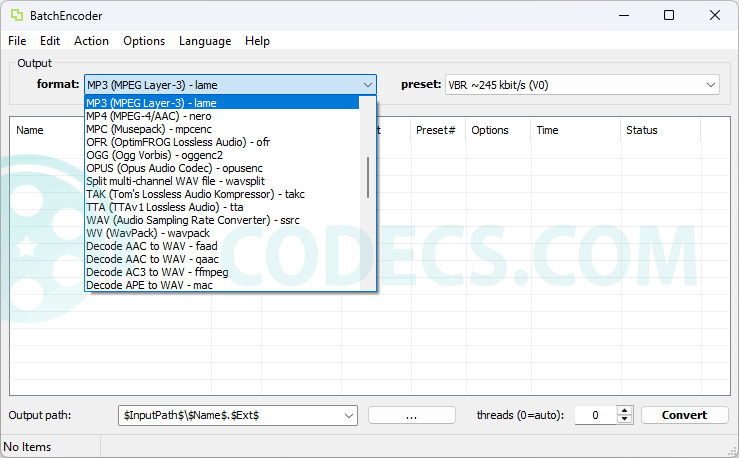739x458 pixels.
Task: Click the 'No Items' status bar text
Action: 27,447
